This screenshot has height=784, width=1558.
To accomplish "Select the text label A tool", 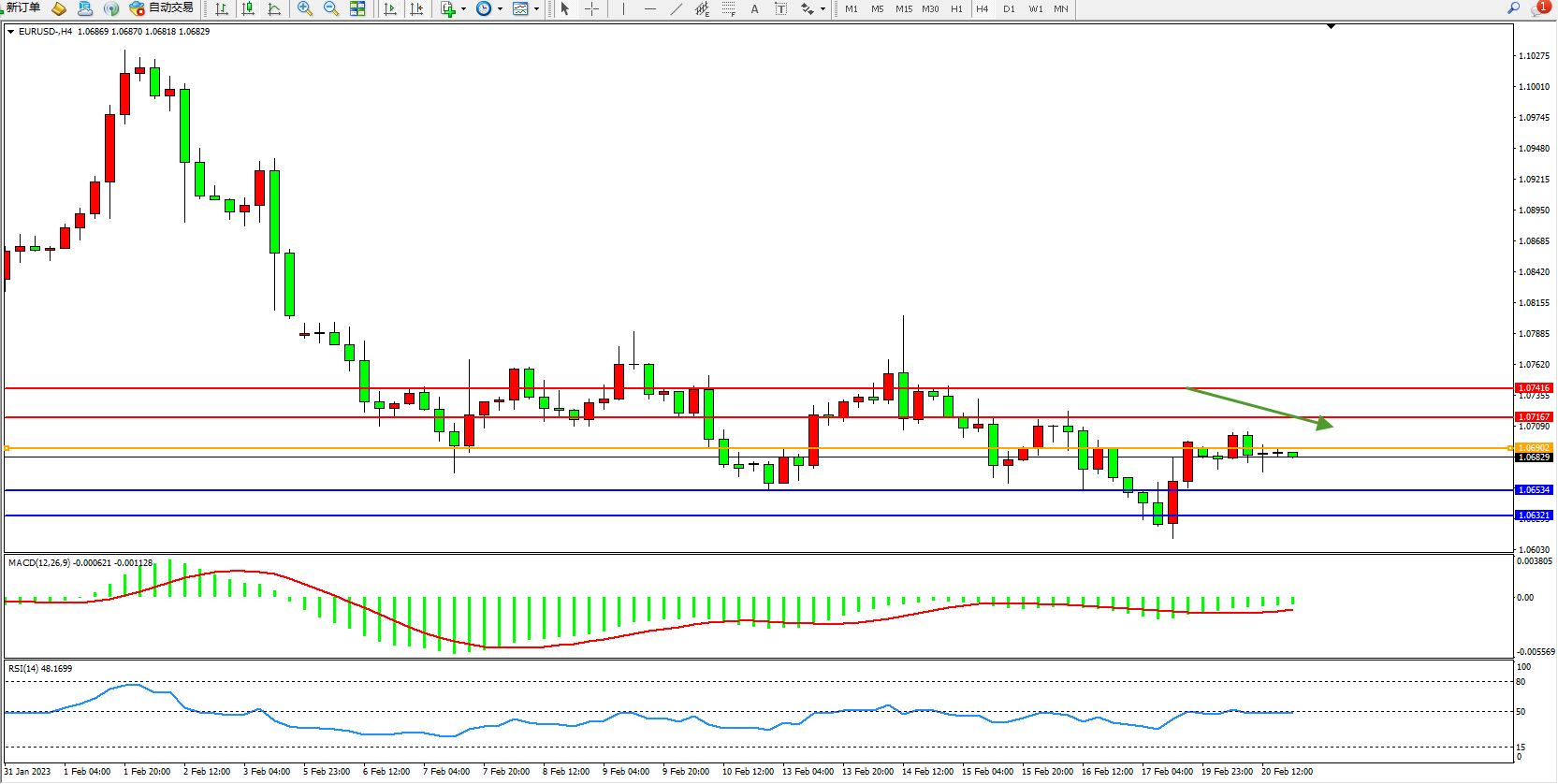I will pos(754,9).
